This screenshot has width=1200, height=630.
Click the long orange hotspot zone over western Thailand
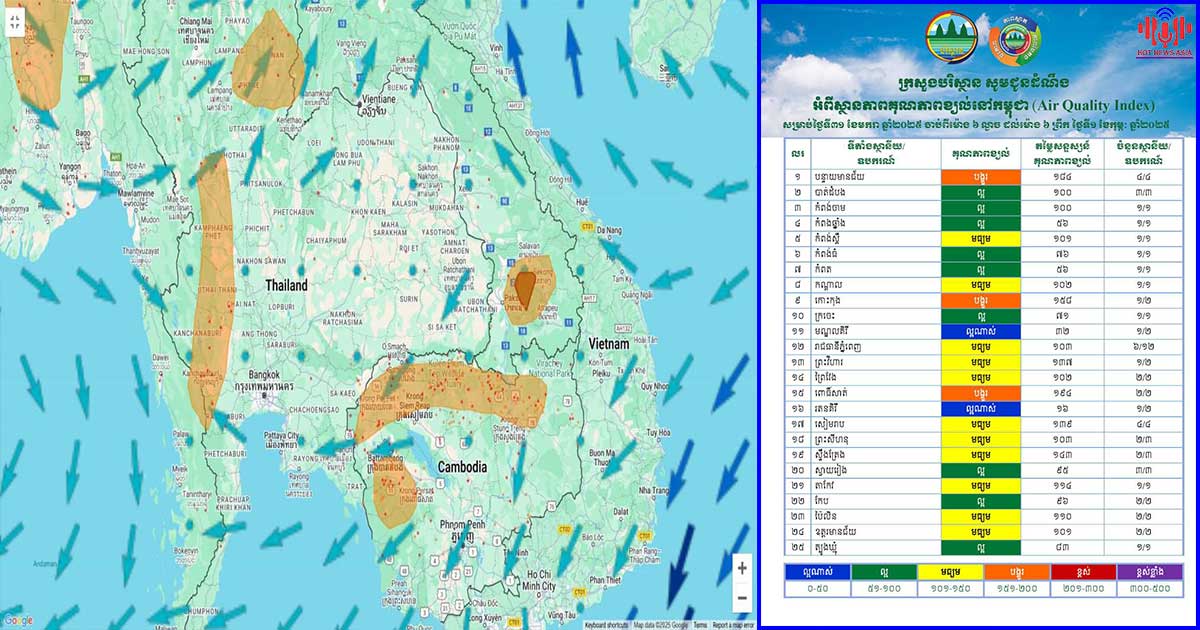214,290
